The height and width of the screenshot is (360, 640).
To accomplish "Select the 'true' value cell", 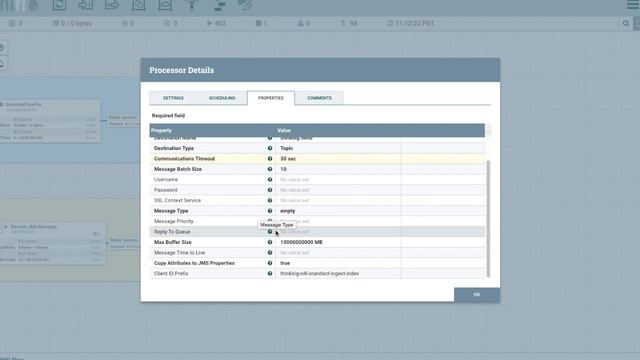I will [338, 263].
